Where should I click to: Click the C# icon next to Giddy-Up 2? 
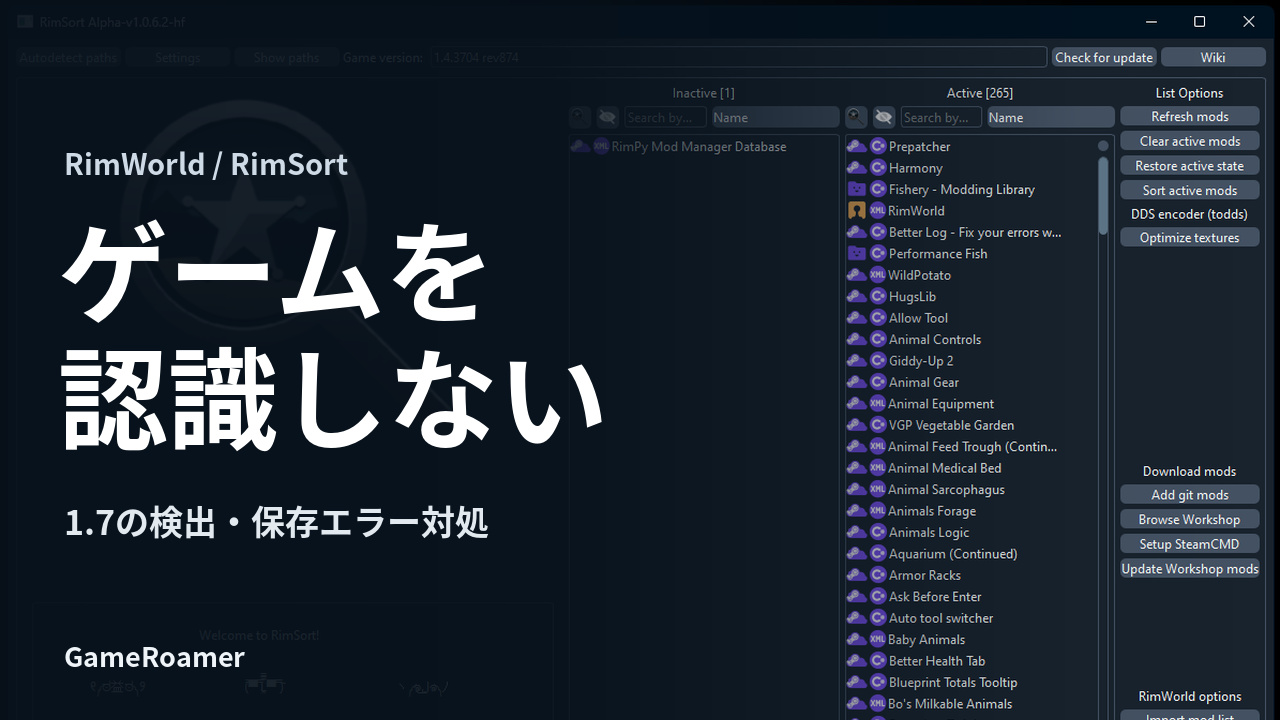tap(878, 361)
